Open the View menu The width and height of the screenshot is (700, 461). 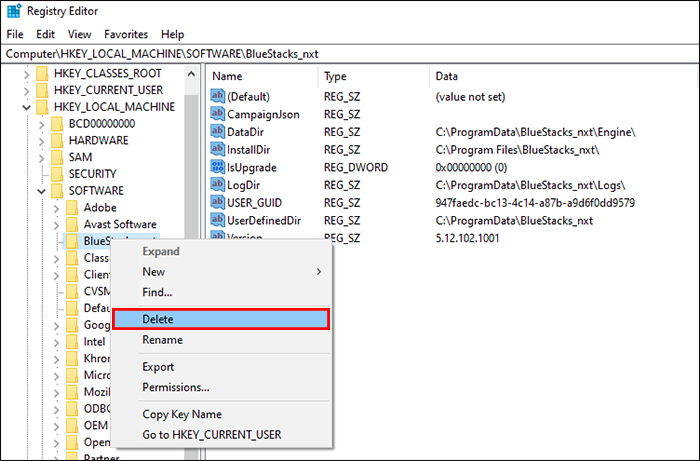pos(79,34)
